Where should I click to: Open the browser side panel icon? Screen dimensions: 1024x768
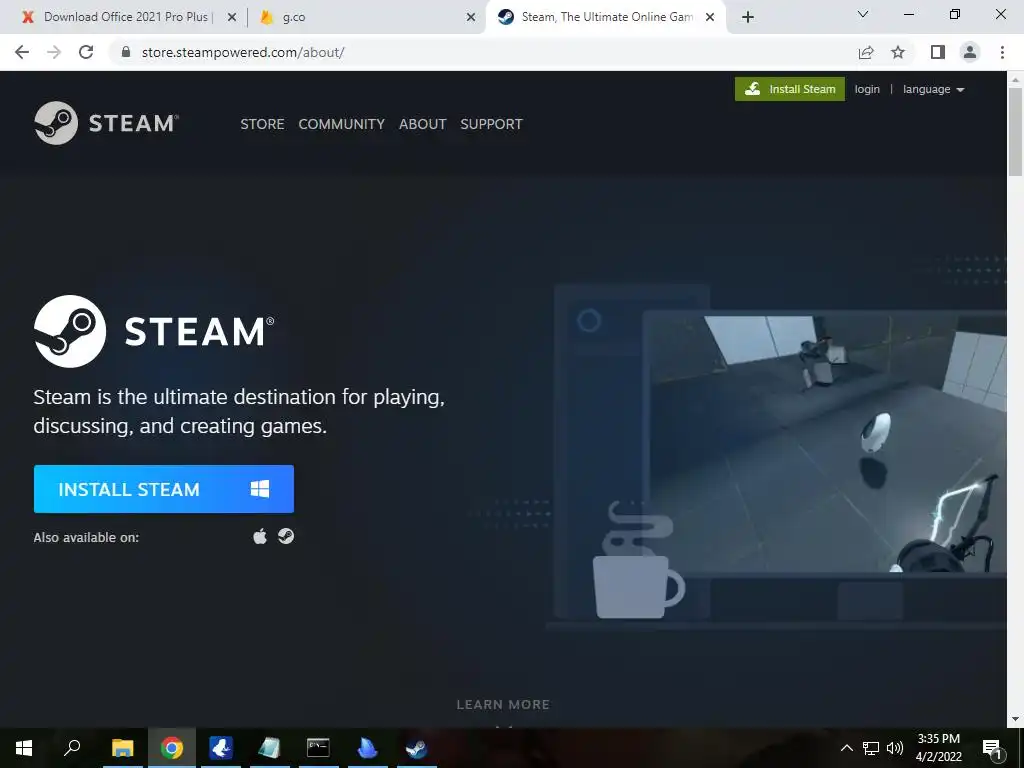tap(938, 52)
